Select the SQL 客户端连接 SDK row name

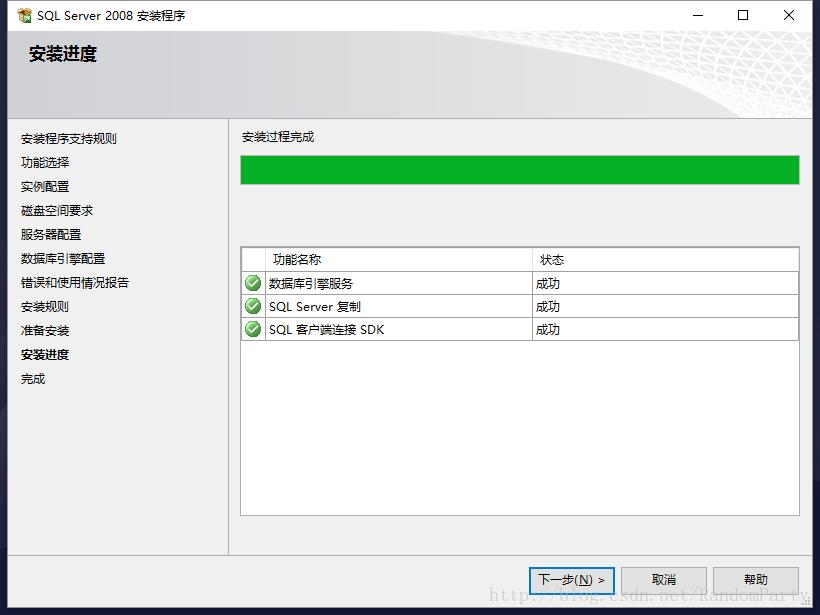tap(327, 329)
